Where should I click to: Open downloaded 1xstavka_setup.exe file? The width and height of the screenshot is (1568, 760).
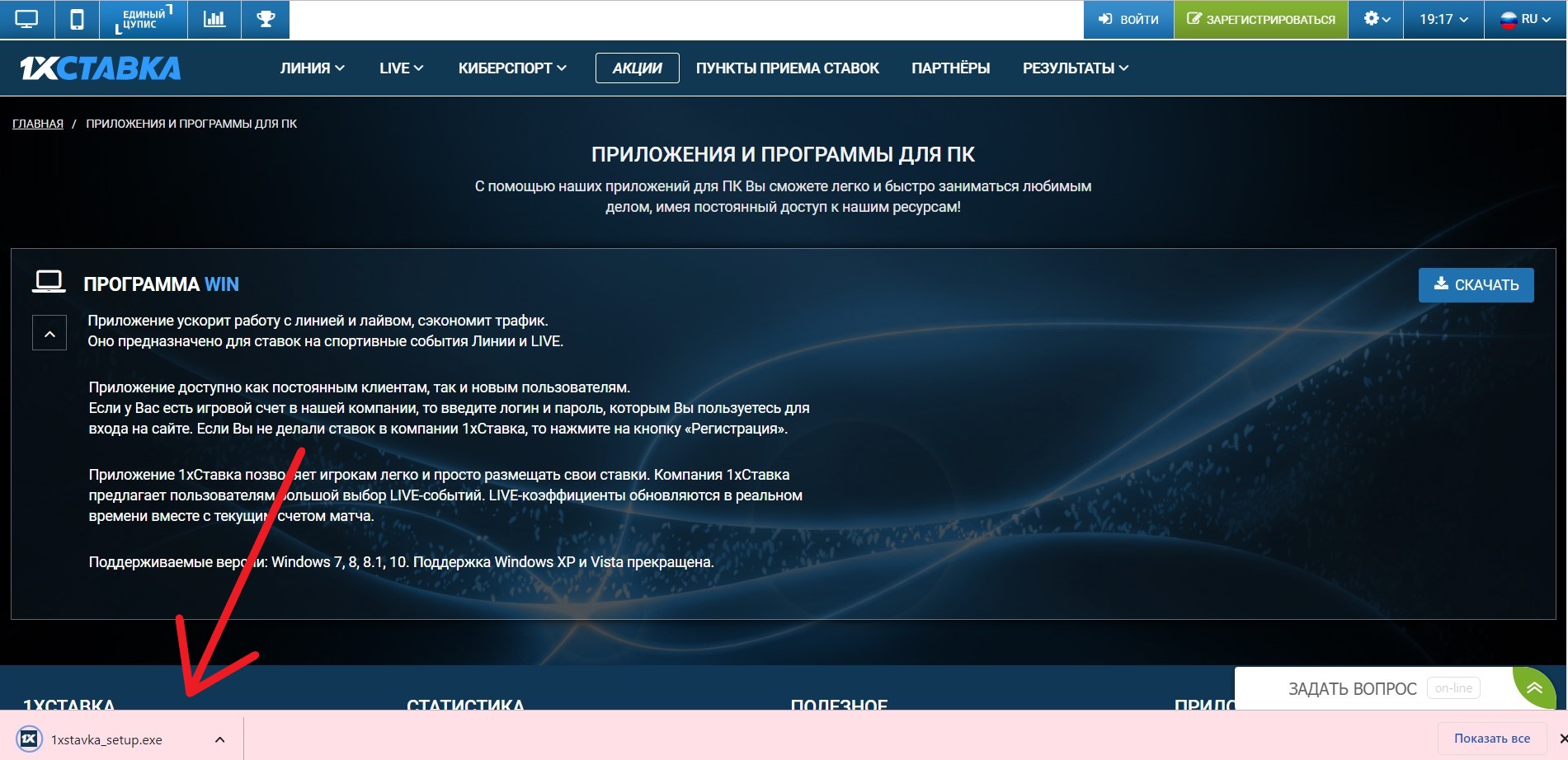pos(106,739)
